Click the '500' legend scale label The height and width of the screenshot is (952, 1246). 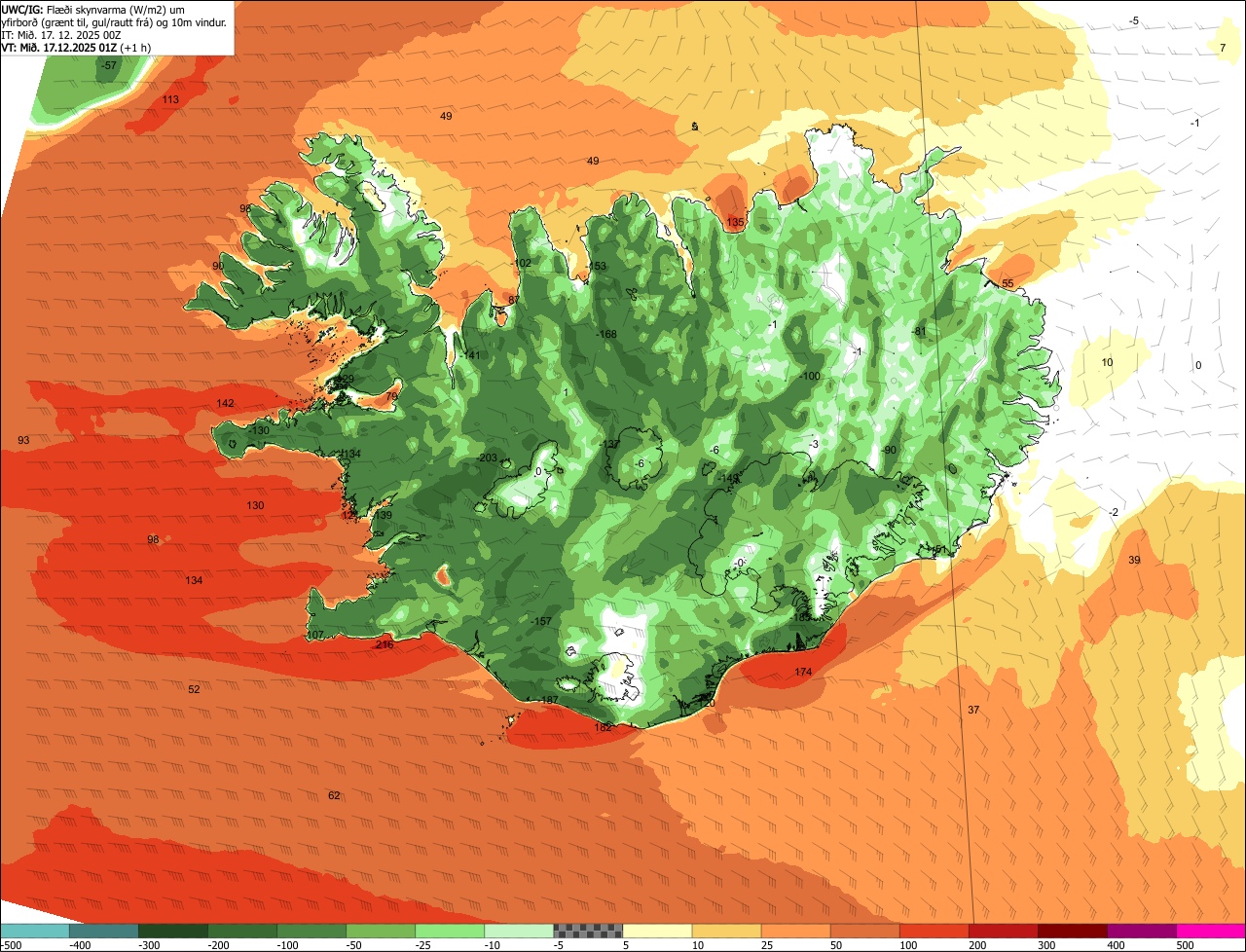tap(1185, 945)
